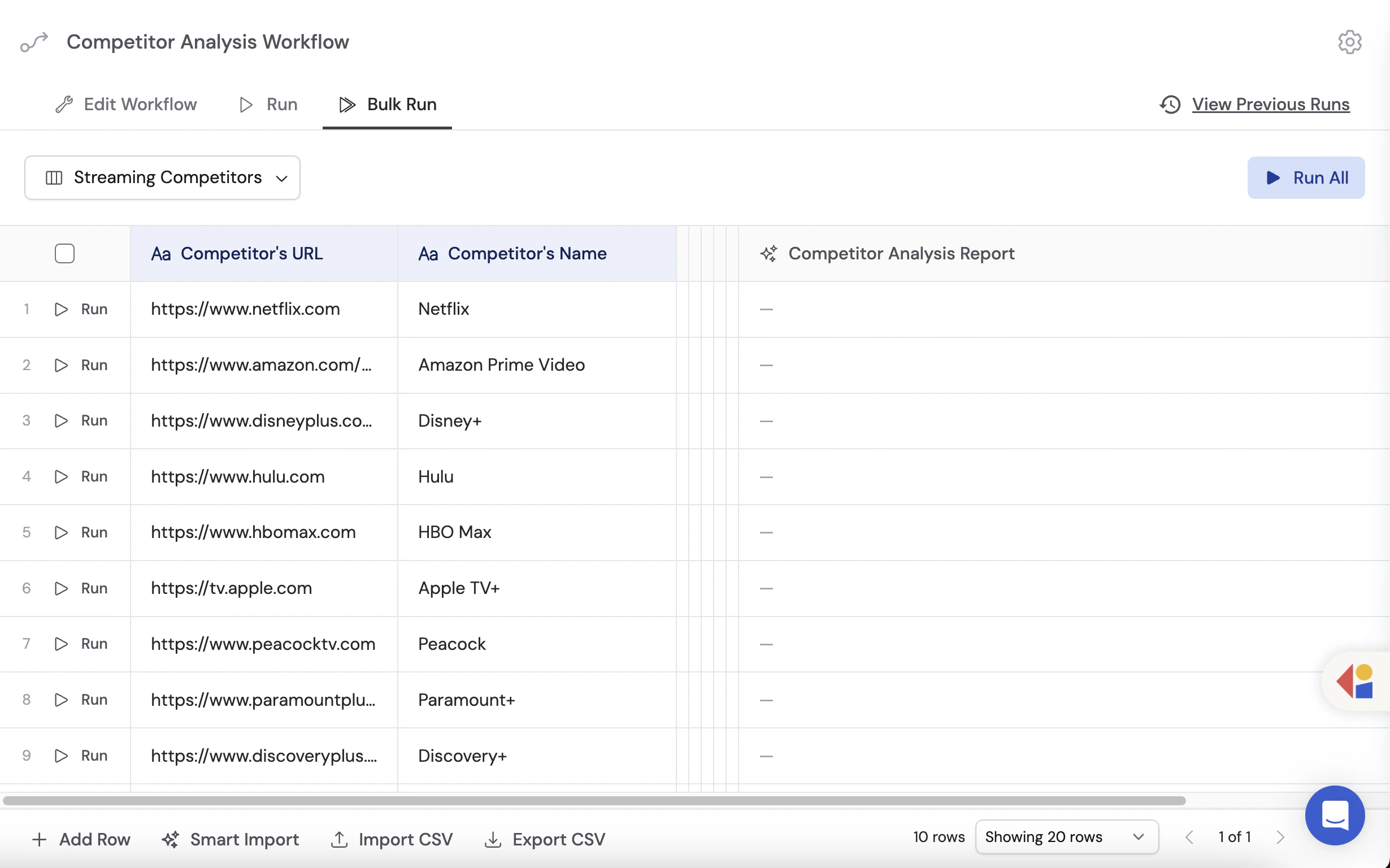Click the HBO Max name cell

tap(537, 532)
